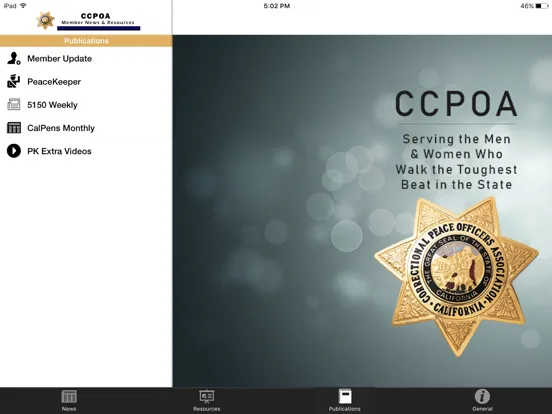The image size is (552, 414).
Task: Click the 46% battery percentage text
Action: 527,6
